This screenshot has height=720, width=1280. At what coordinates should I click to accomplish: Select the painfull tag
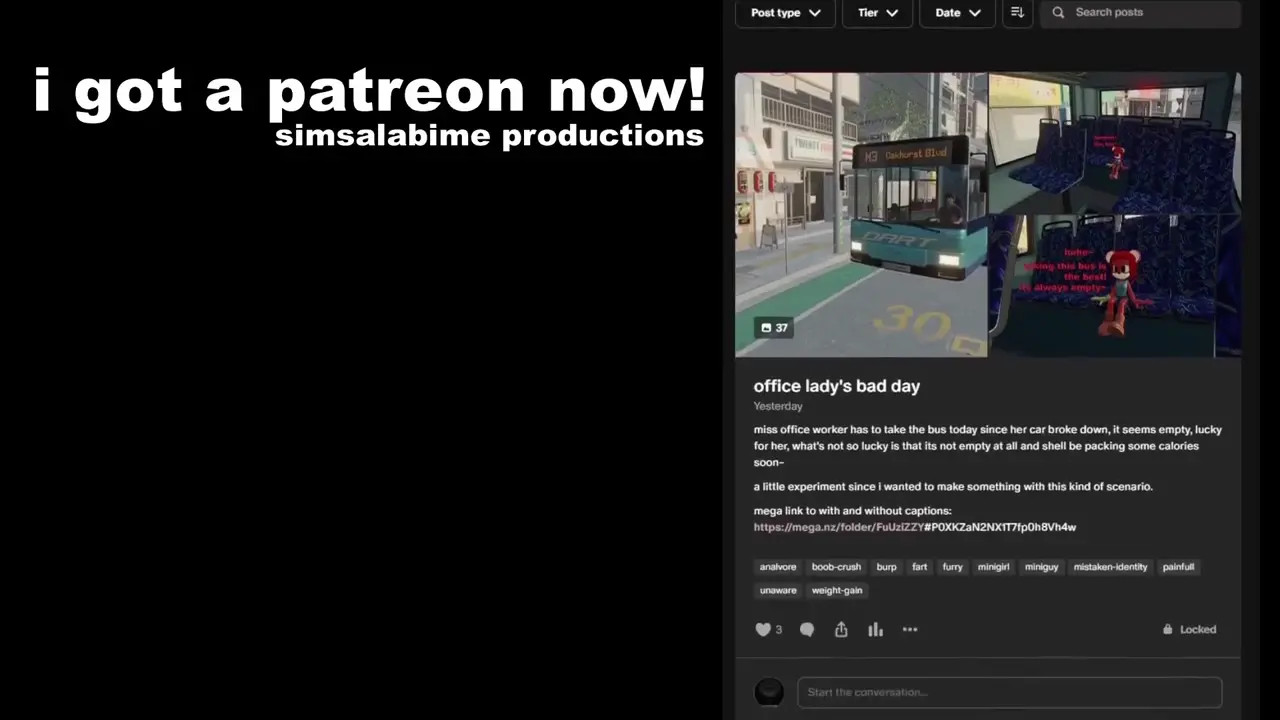coord(1178,567)
